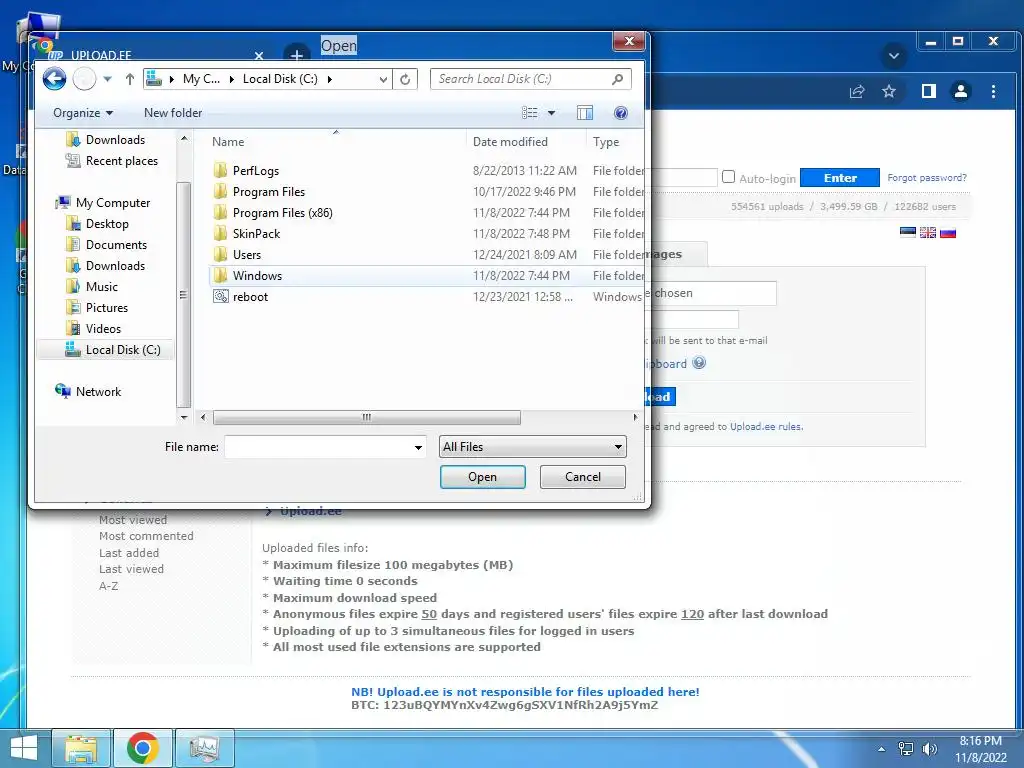This screenshot has width=1024, height=768.
Task: Open the view options dropdown arrow
Action: pos(551,113)
